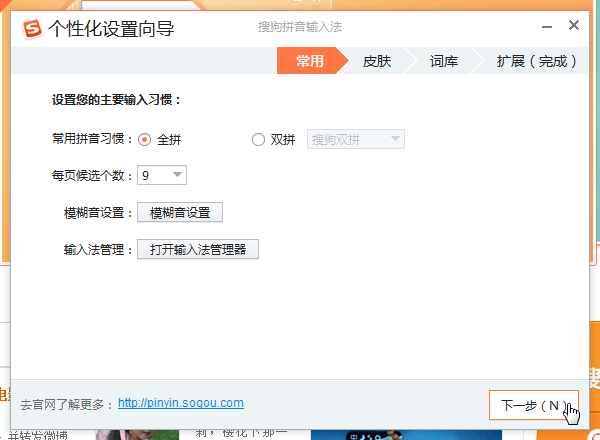Click the 个性化设置向导 title text
Viewport: 600px width, 440px height.
111,29
